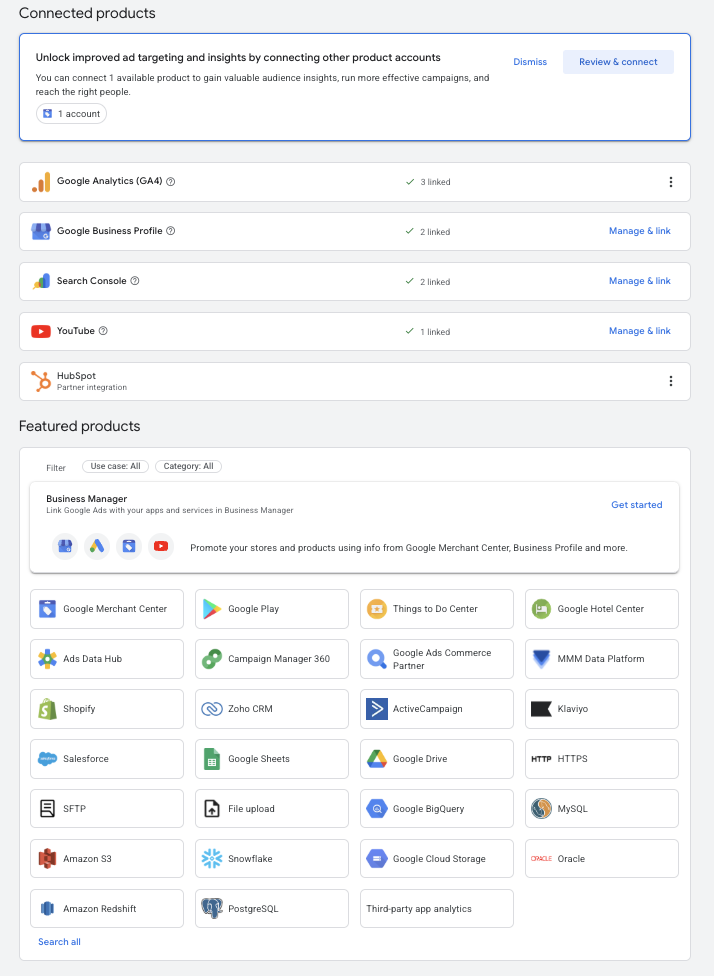714x976 pixels.
Task: Open the Zoho CRM card
Action: (272, 709)
